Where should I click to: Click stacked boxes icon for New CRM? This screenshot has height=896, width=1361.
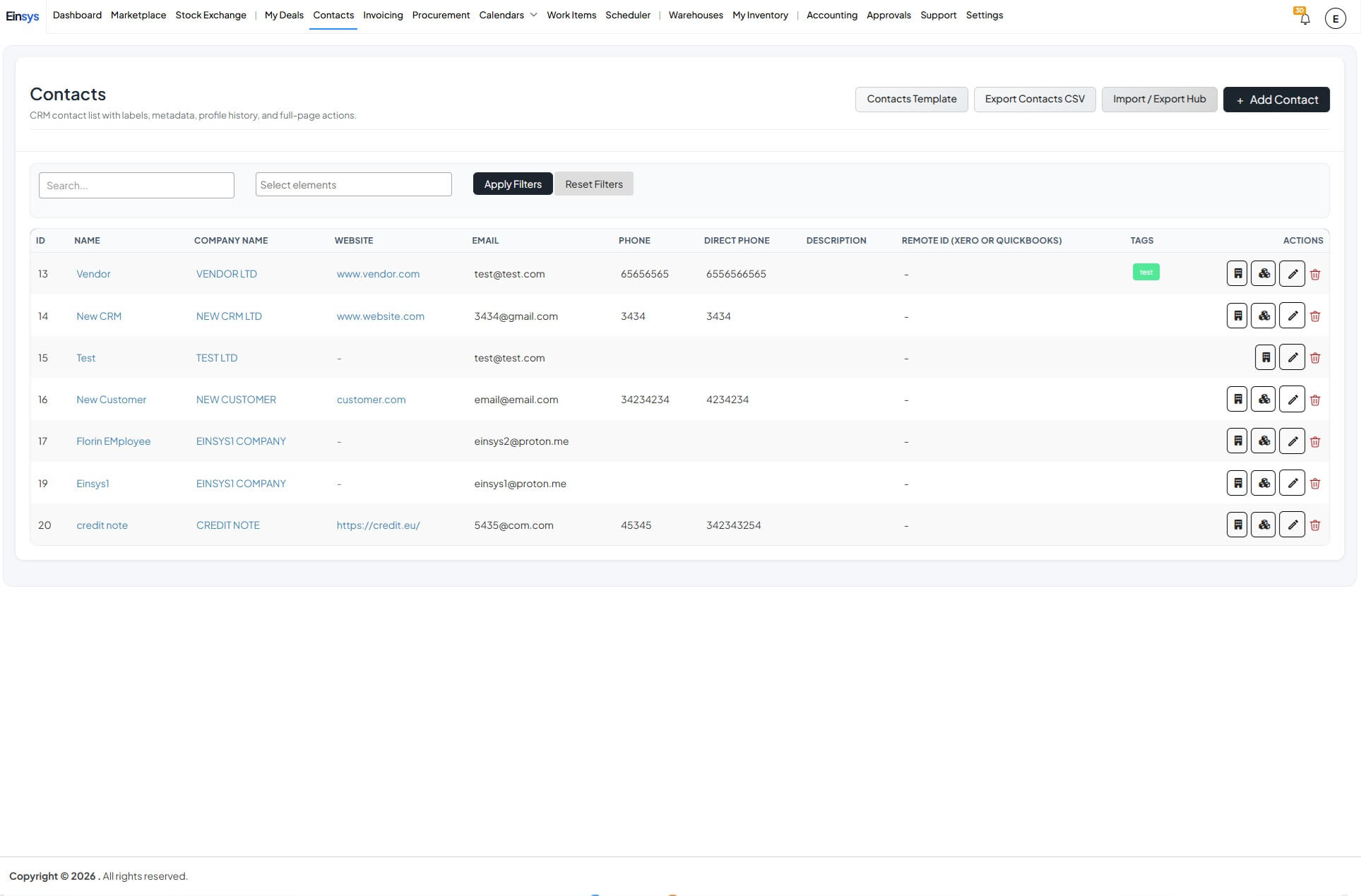tap(1264, 316)
